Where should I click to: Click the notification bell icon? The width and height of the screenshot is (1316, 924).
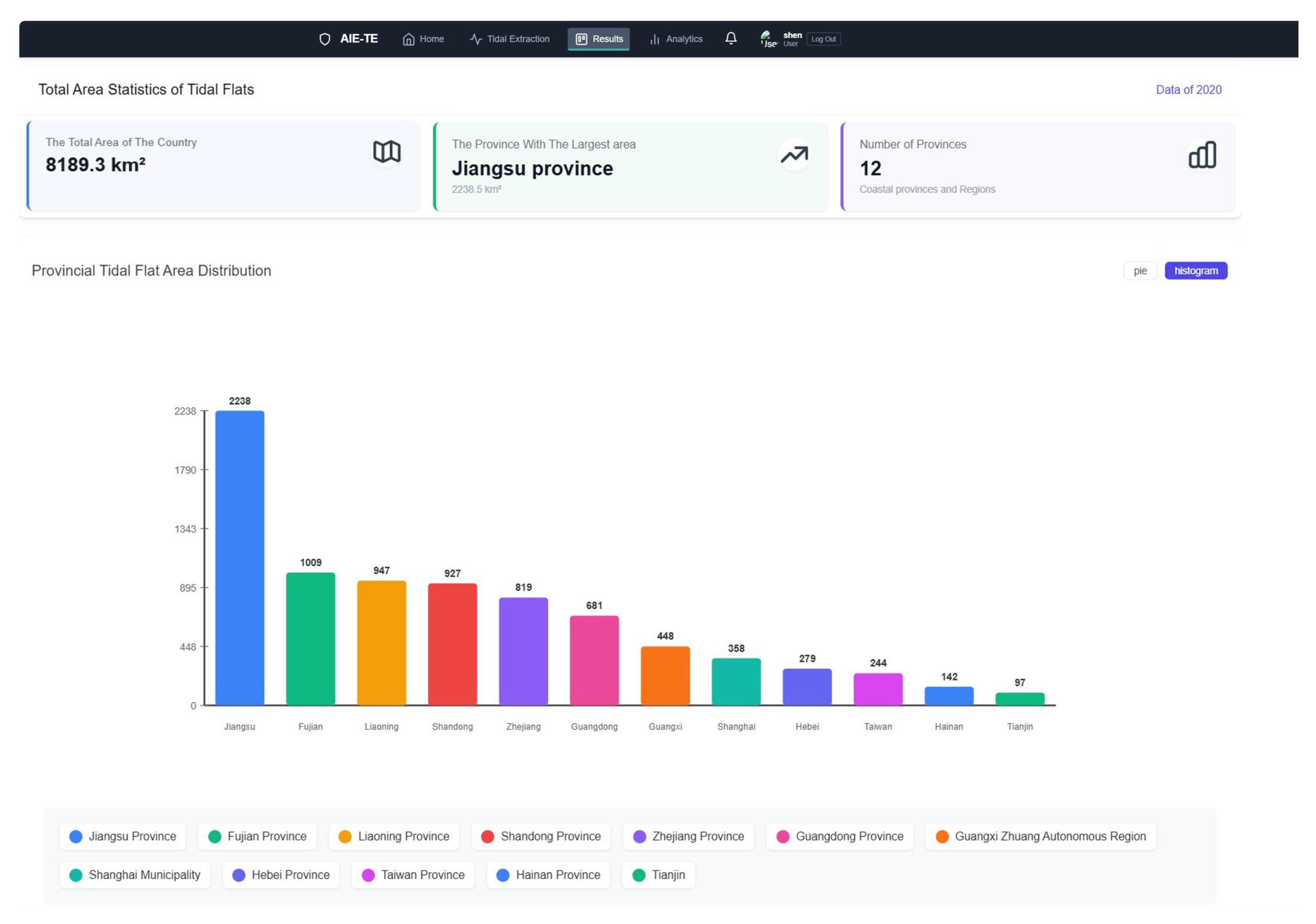click(731, 39)
